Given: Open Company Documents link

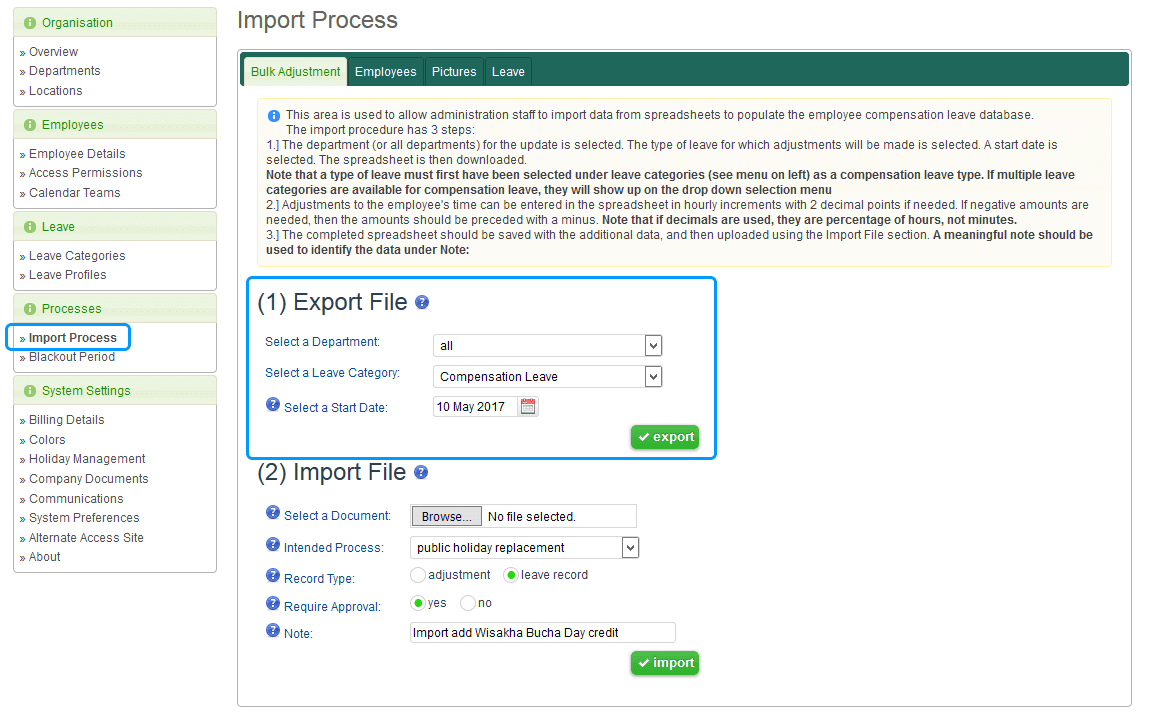Looking at the screenshot, I should (88, 479).
